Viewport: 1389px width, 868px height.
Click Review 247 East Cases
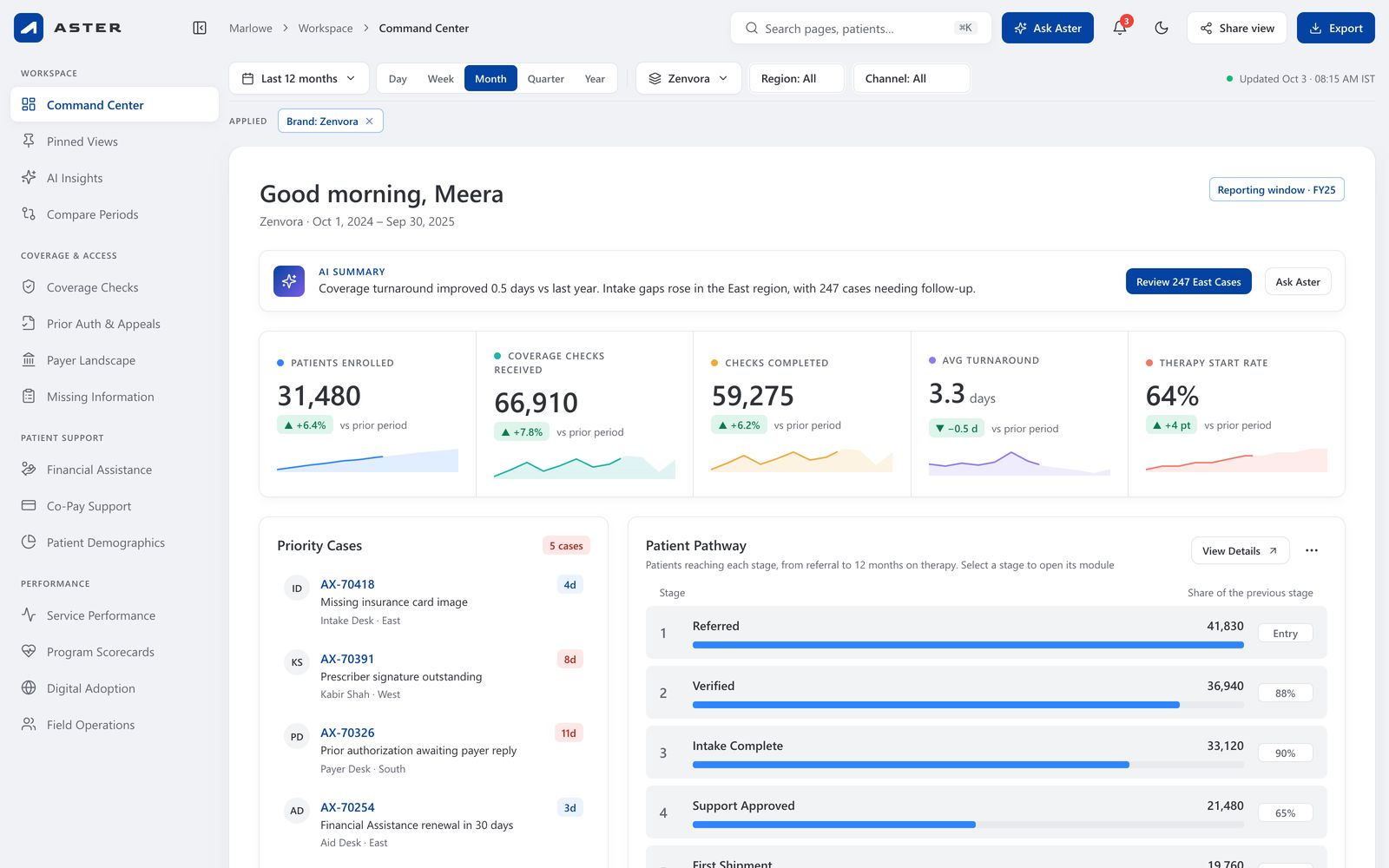point(1188,281)
